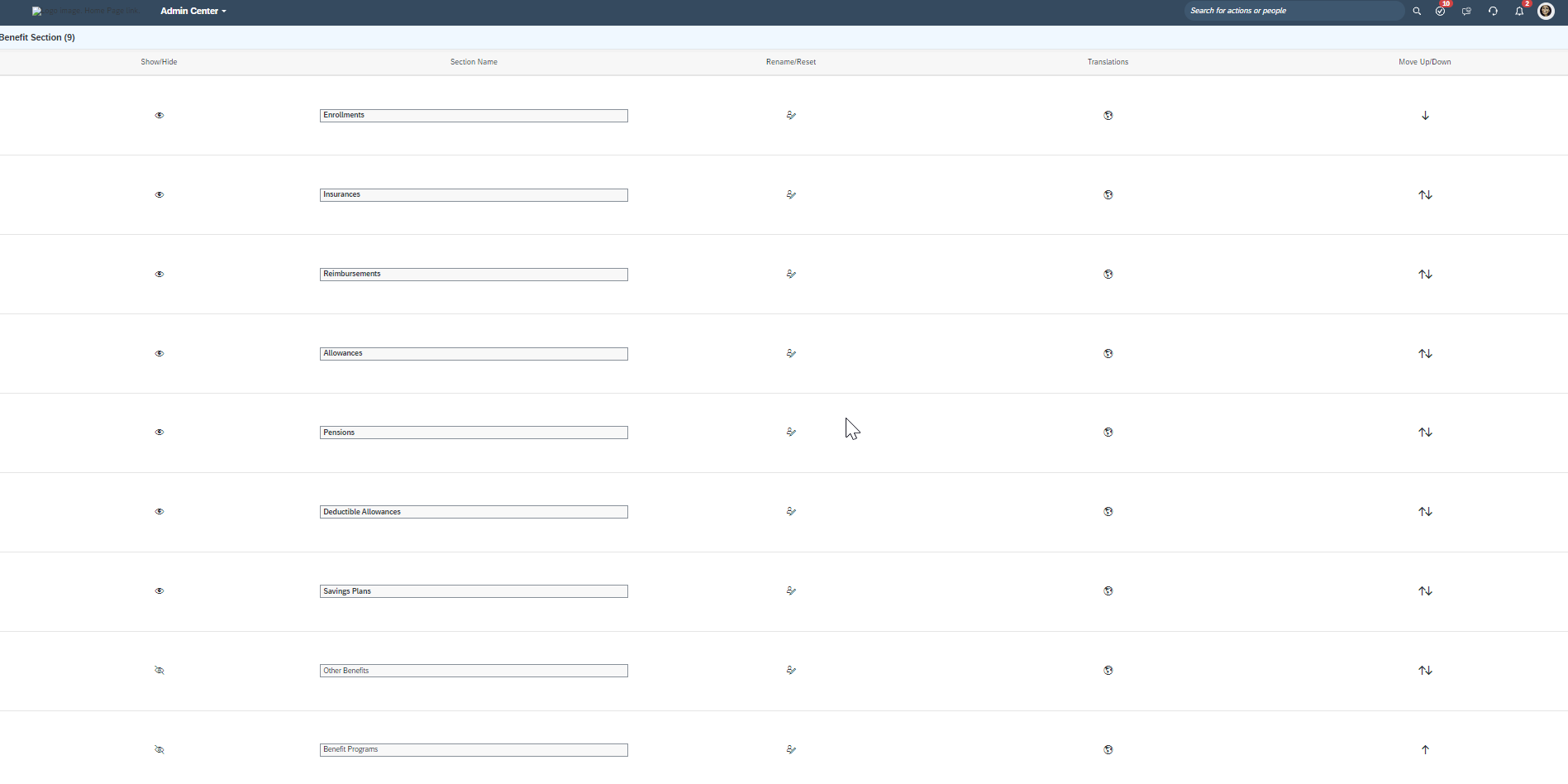Click the Translations column header
Screen dimensions: 1568x784
click(x=1108, y=62)
